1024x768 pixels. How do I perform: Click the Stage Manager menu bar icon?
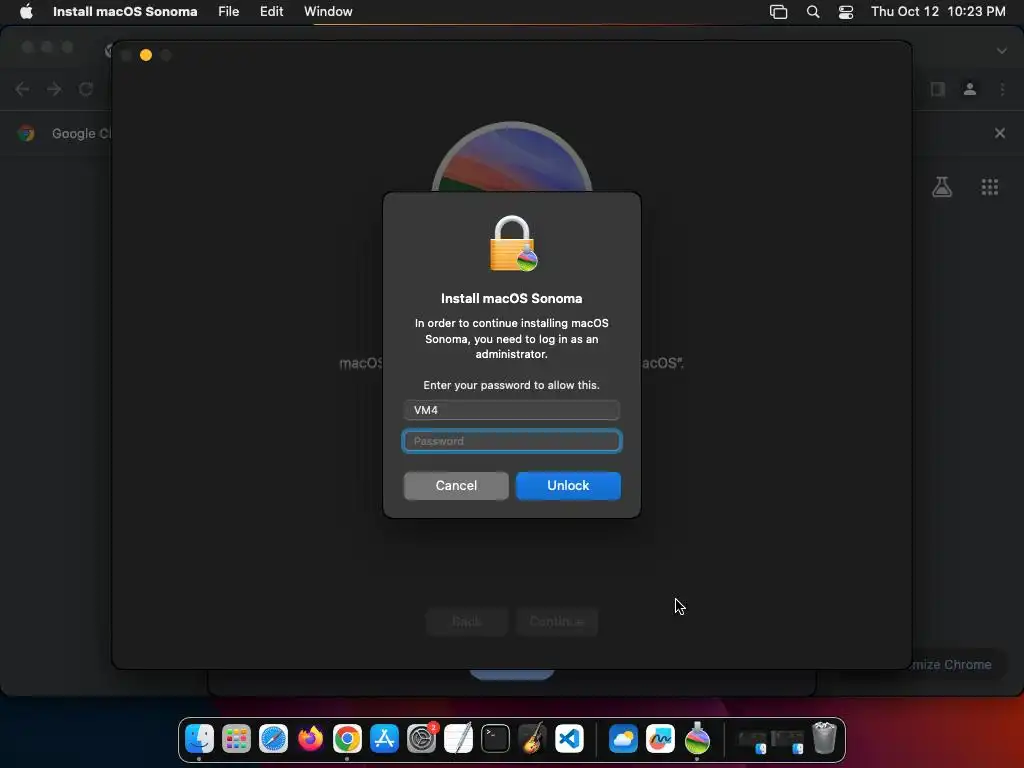click(x=778, y=12)
